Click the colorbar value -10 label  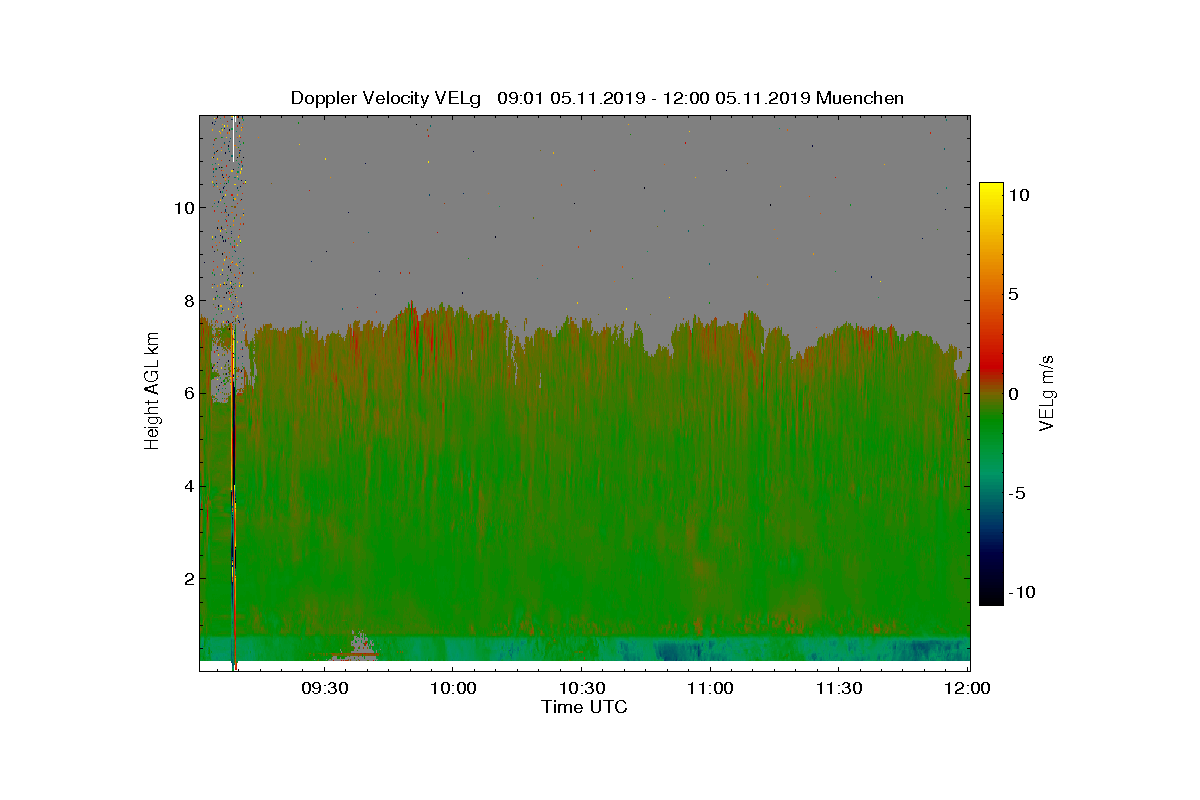click(1022, 592)
